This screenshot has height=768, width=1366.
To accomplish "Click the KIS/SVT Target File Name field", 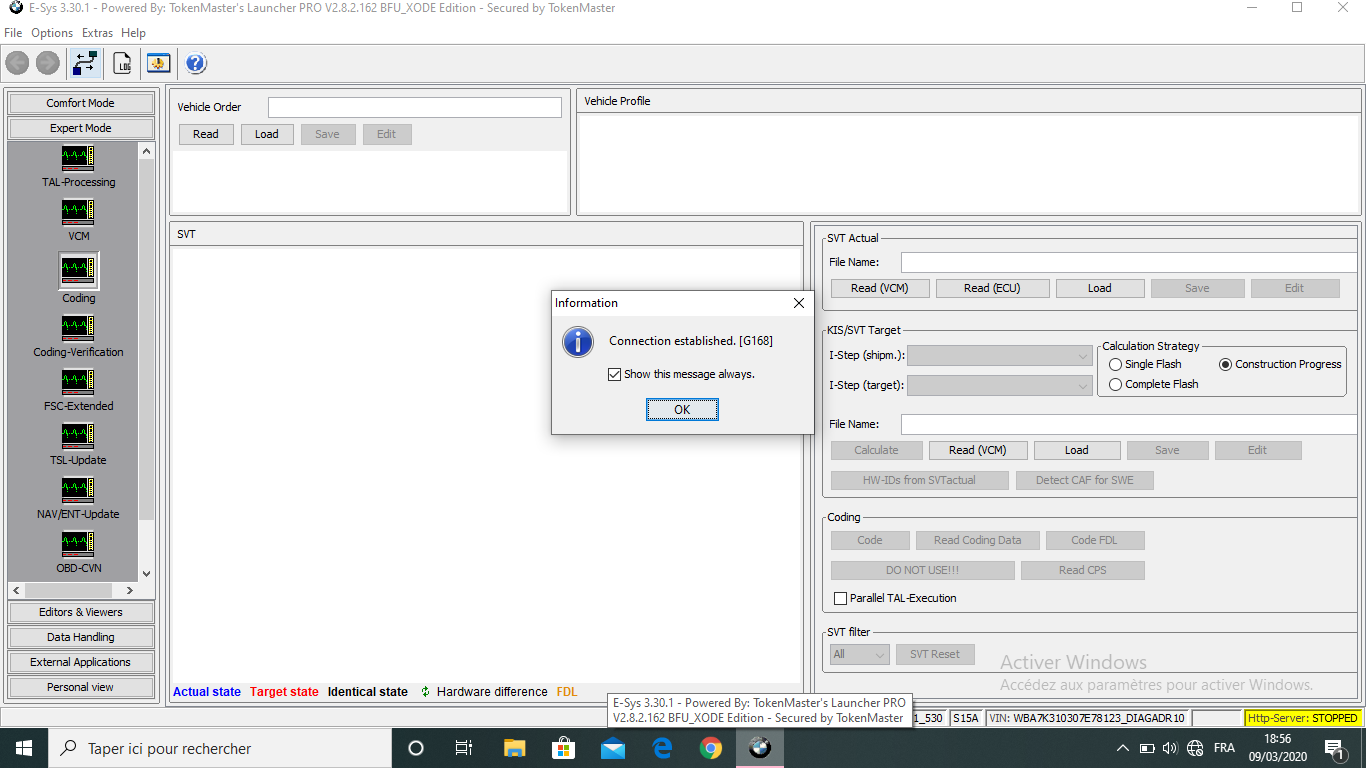I will click(x=1129, y=424).
